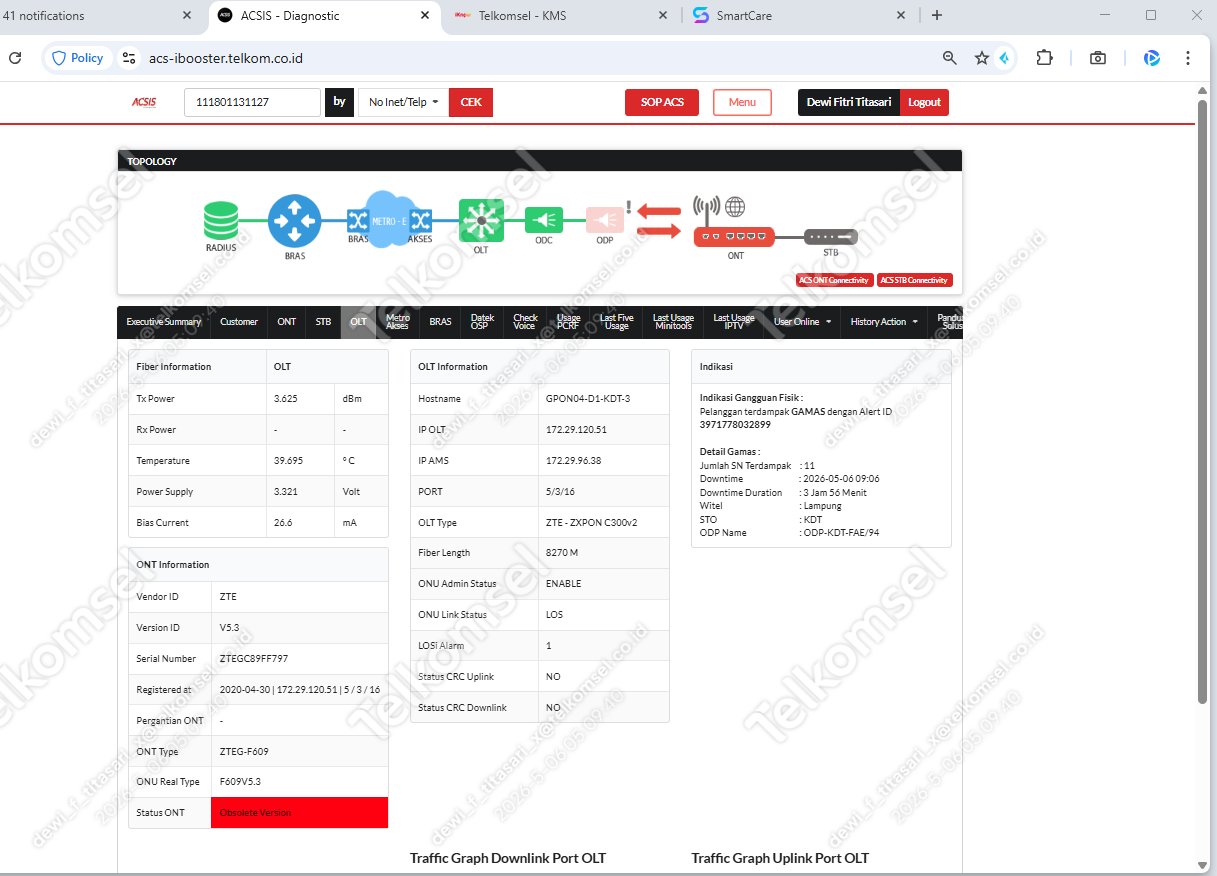This screenshot has width=1217, height=876.
Task: Close the Telkomsel - KMS tab
Action: tap(663, 16)
